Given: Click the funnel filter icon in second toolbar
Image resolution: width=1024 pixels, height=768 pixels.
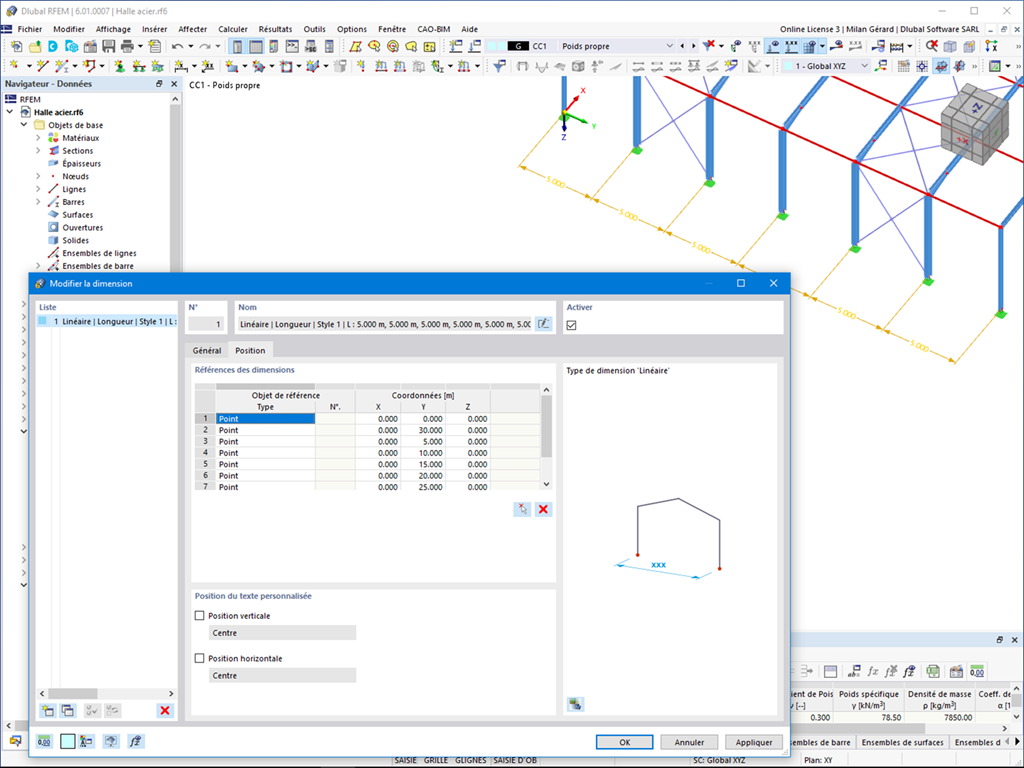Looking at the screenshot, I should (x=499, y=66).
